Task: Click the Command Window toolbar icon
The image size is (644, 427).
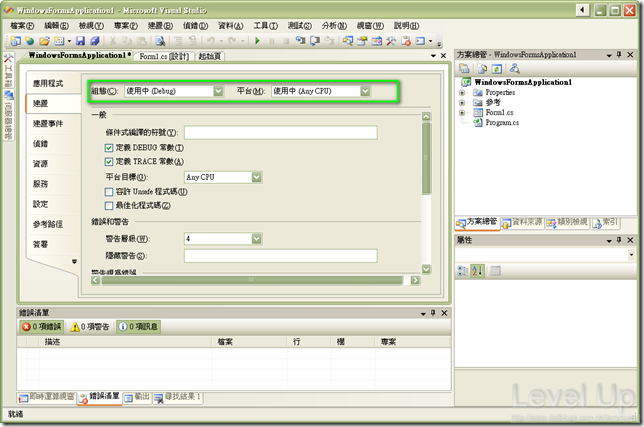Action: pos(420,41)
